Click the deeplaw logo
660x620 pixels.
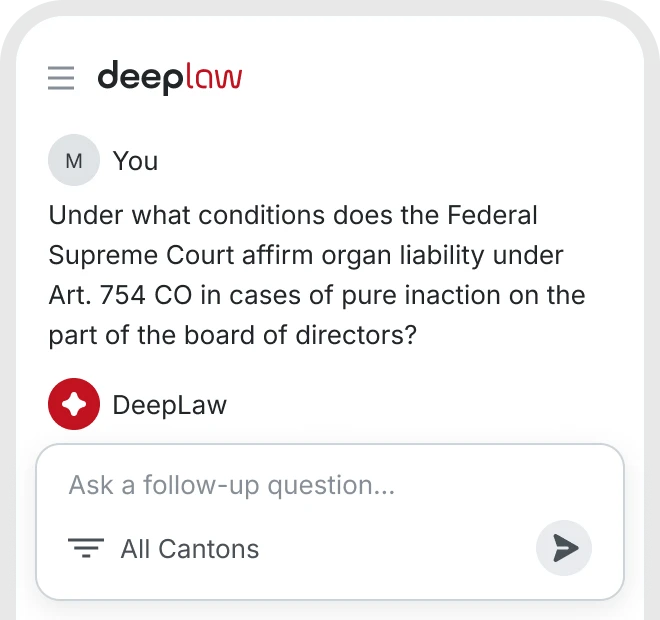pos(169,77)
